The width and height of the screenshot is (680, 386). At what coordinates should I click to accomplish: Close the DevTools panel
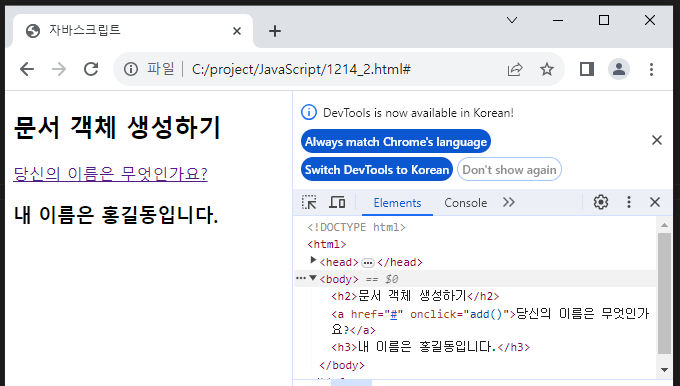pos(655,202)
